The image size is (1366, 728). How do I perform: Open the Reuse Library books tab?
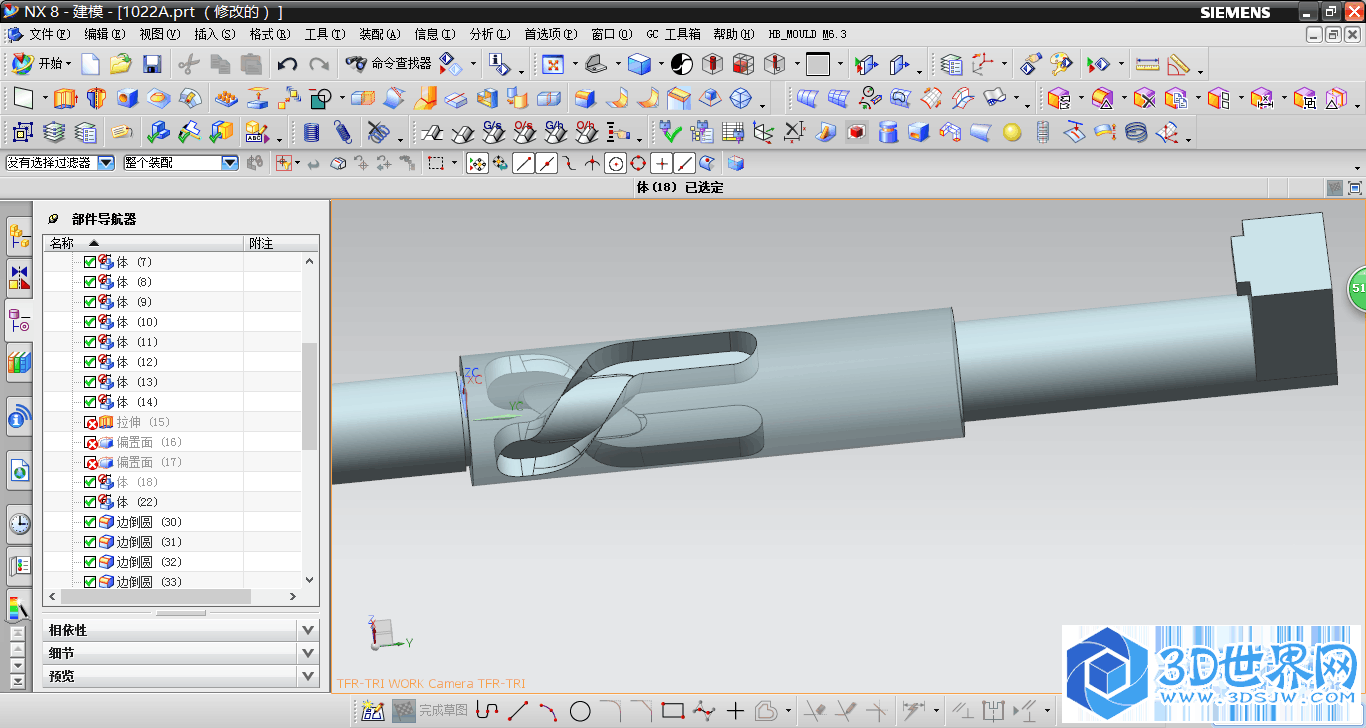coord(19,362)
